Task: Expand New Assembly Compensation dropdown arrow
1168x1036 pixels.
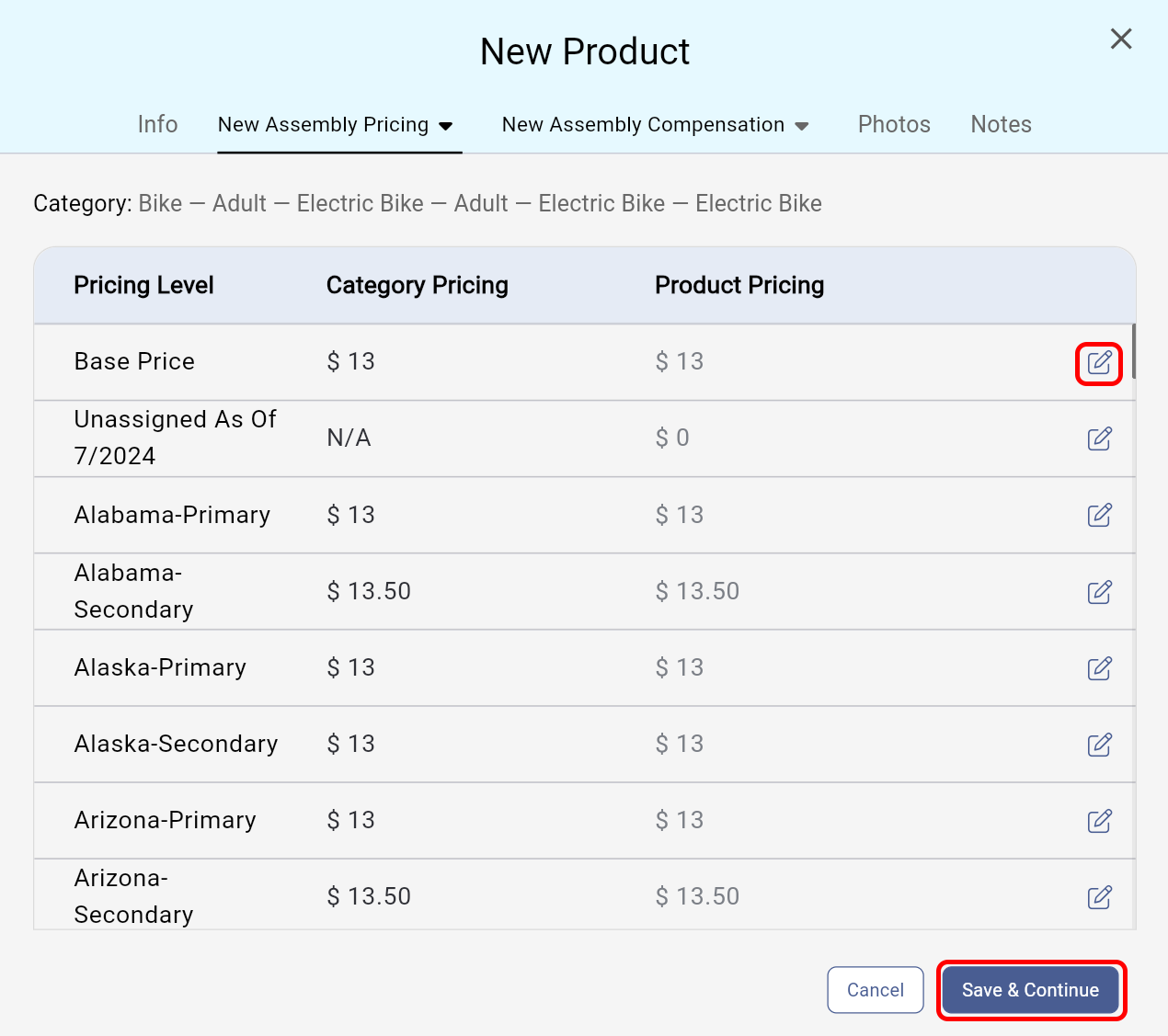Action: 802,126
